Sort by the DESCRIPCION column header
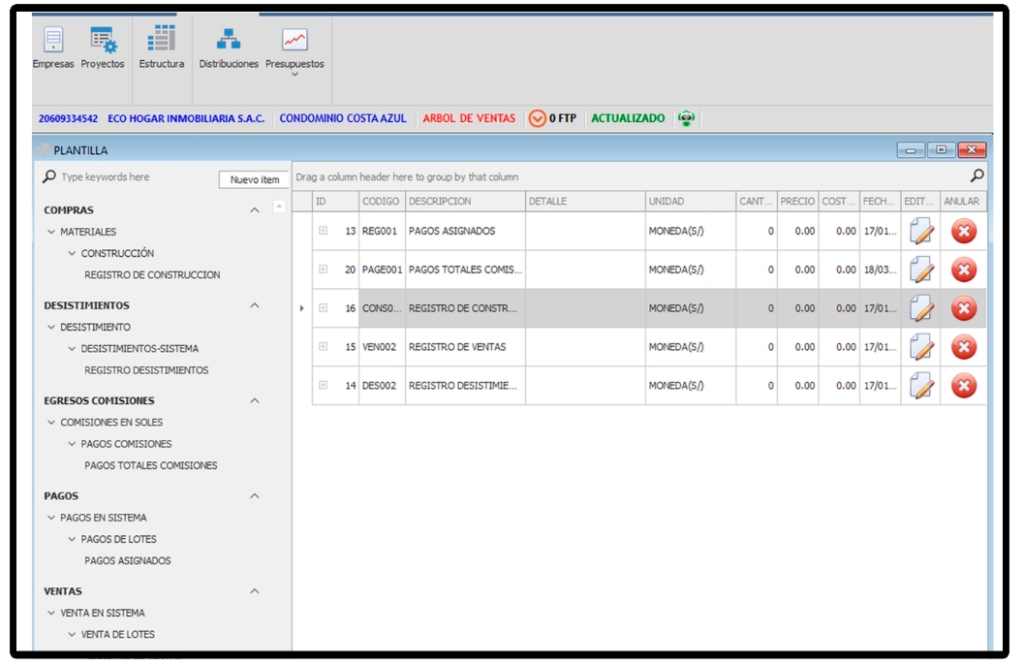Viewport: 1024px width, 666px height. [465, 201]
